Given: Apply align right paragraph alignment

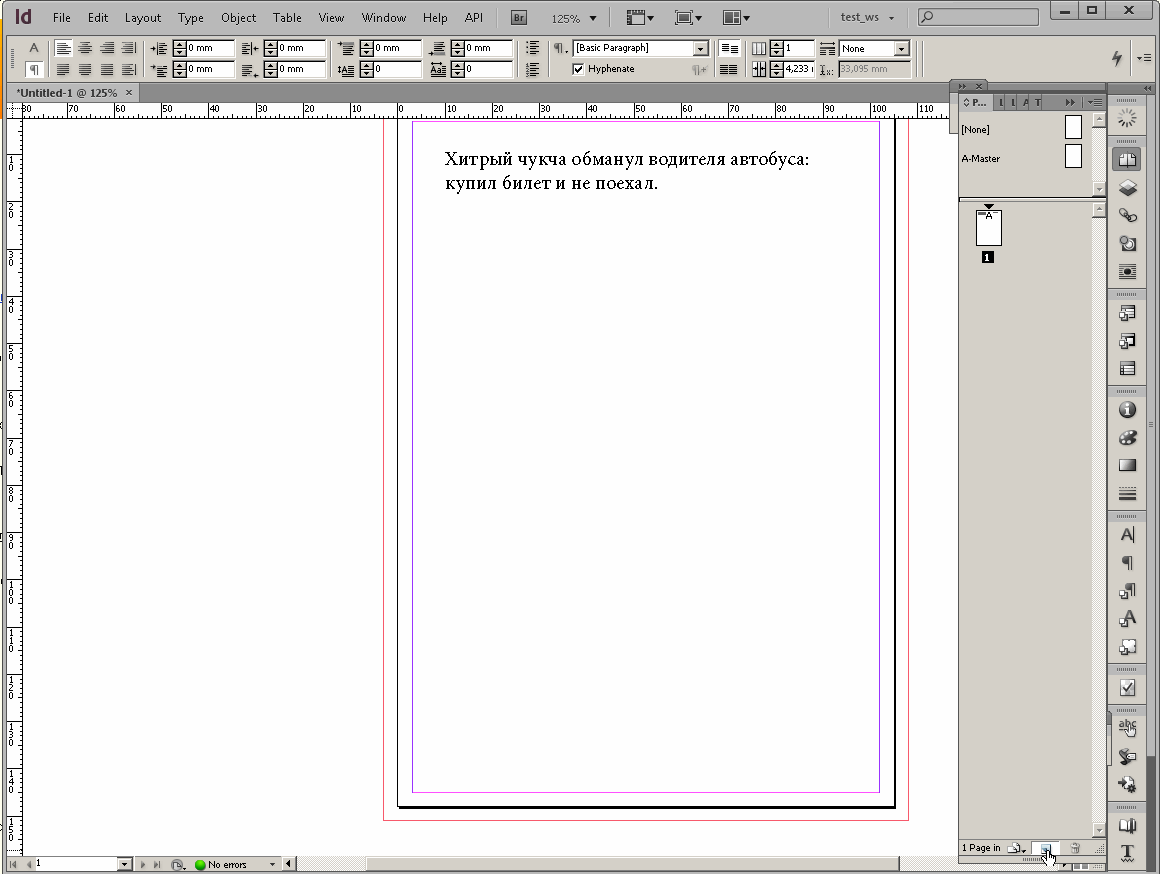Looking at the screenshot, I should point(107,48).
